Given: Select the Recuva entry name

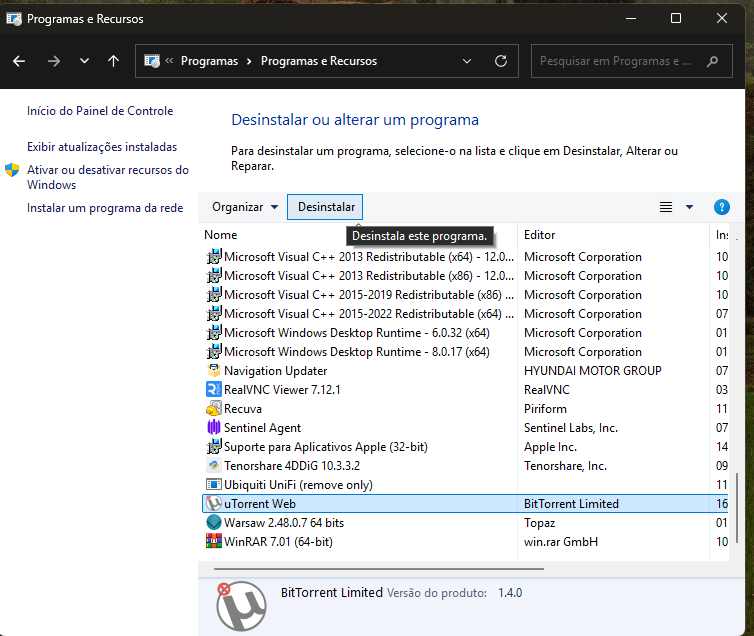Looking at the screenshot, I should (243, 409).
